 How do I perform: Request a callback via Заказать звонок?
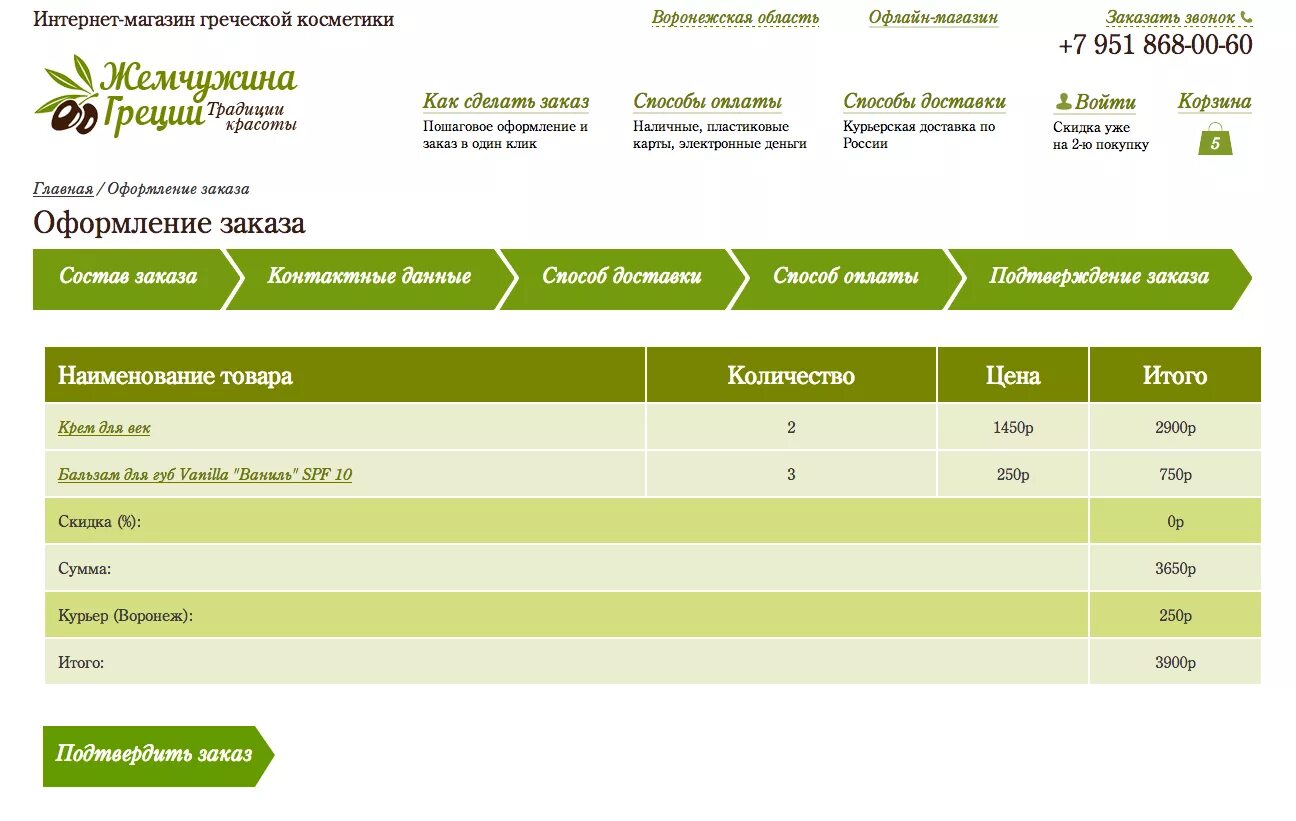coord(1170,17)
